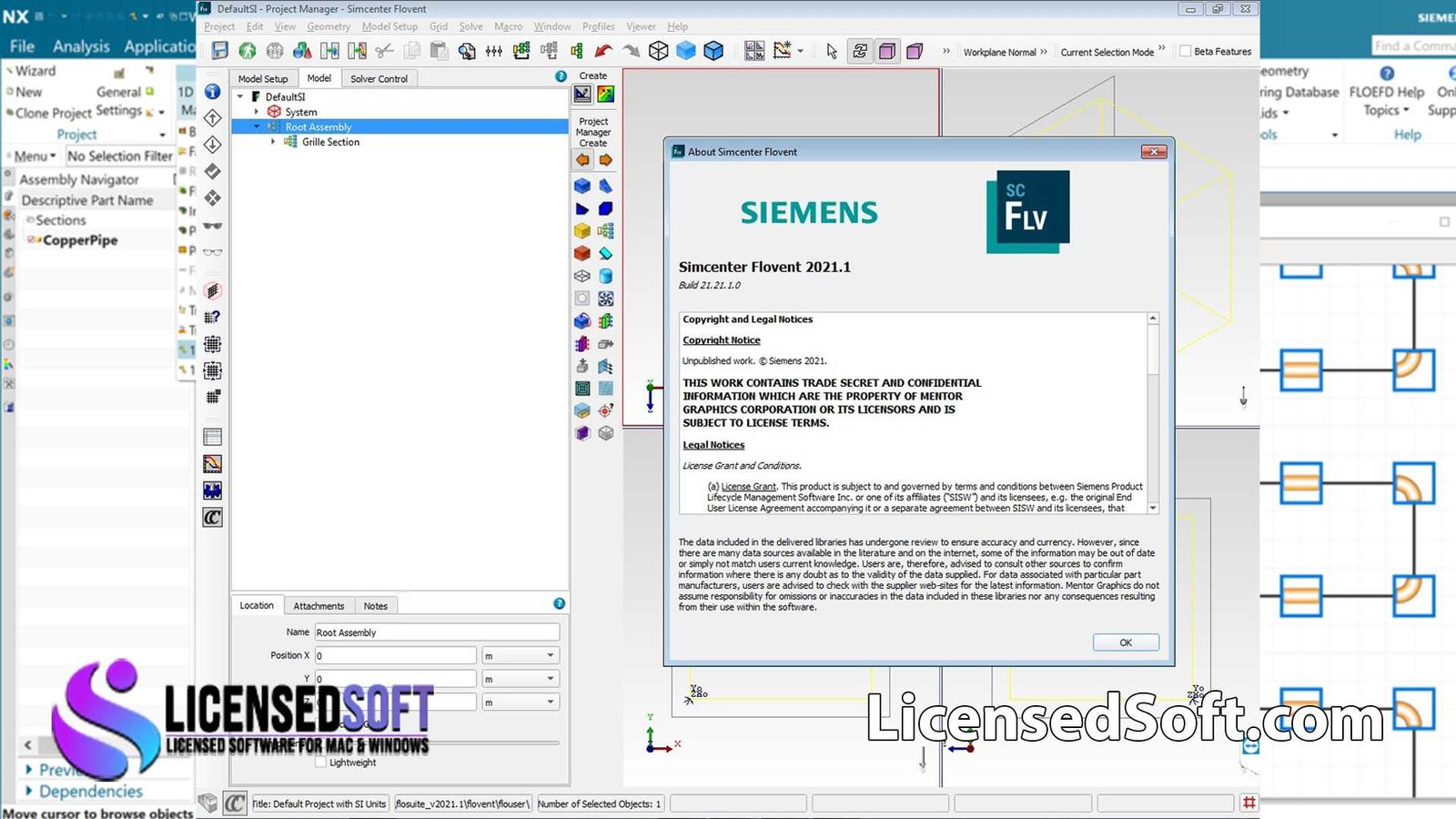This screenshot has width=1456, height=819.
Task: Click the red grid icon in status bar
Action: (x=1249, y=803)
